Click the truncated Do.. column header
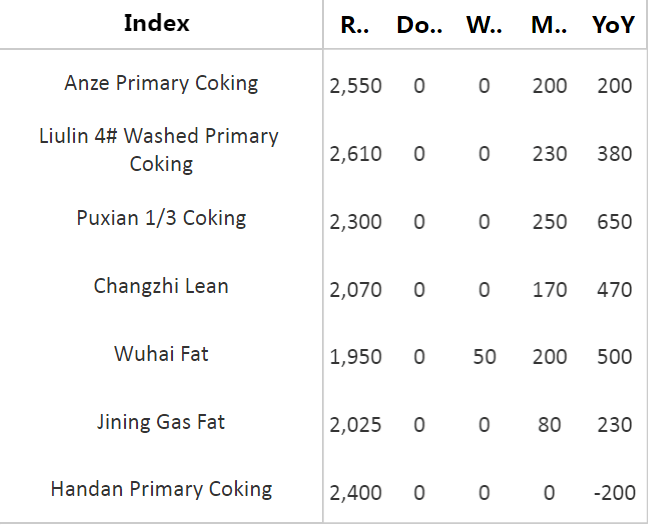This screenshot has height=525, width=648. click(x=419, y=25)
